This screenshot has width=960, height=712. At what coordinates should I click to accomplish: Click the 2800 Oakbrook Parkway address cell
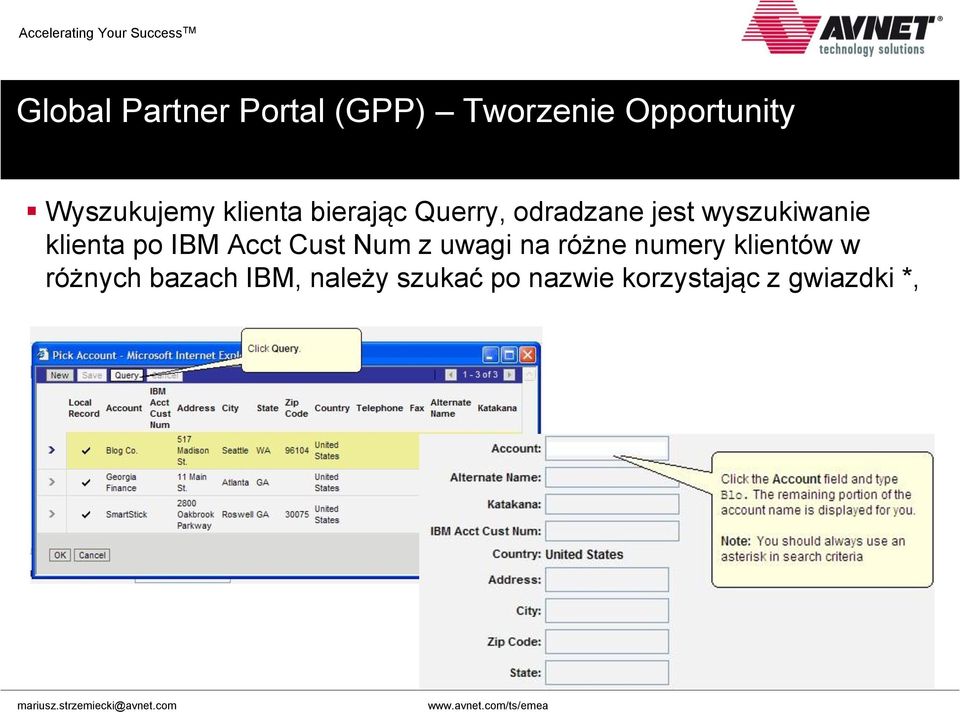195,514
